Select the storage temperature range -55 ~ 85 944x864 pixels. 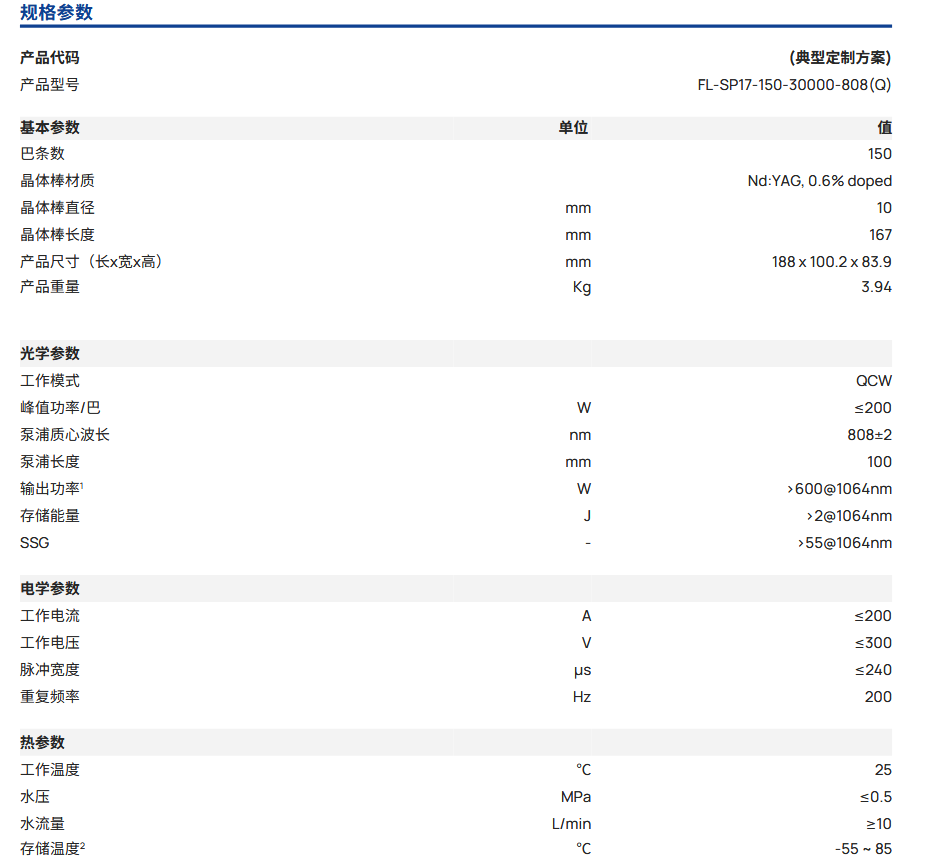pyautogui.click(x=863, y=850)
